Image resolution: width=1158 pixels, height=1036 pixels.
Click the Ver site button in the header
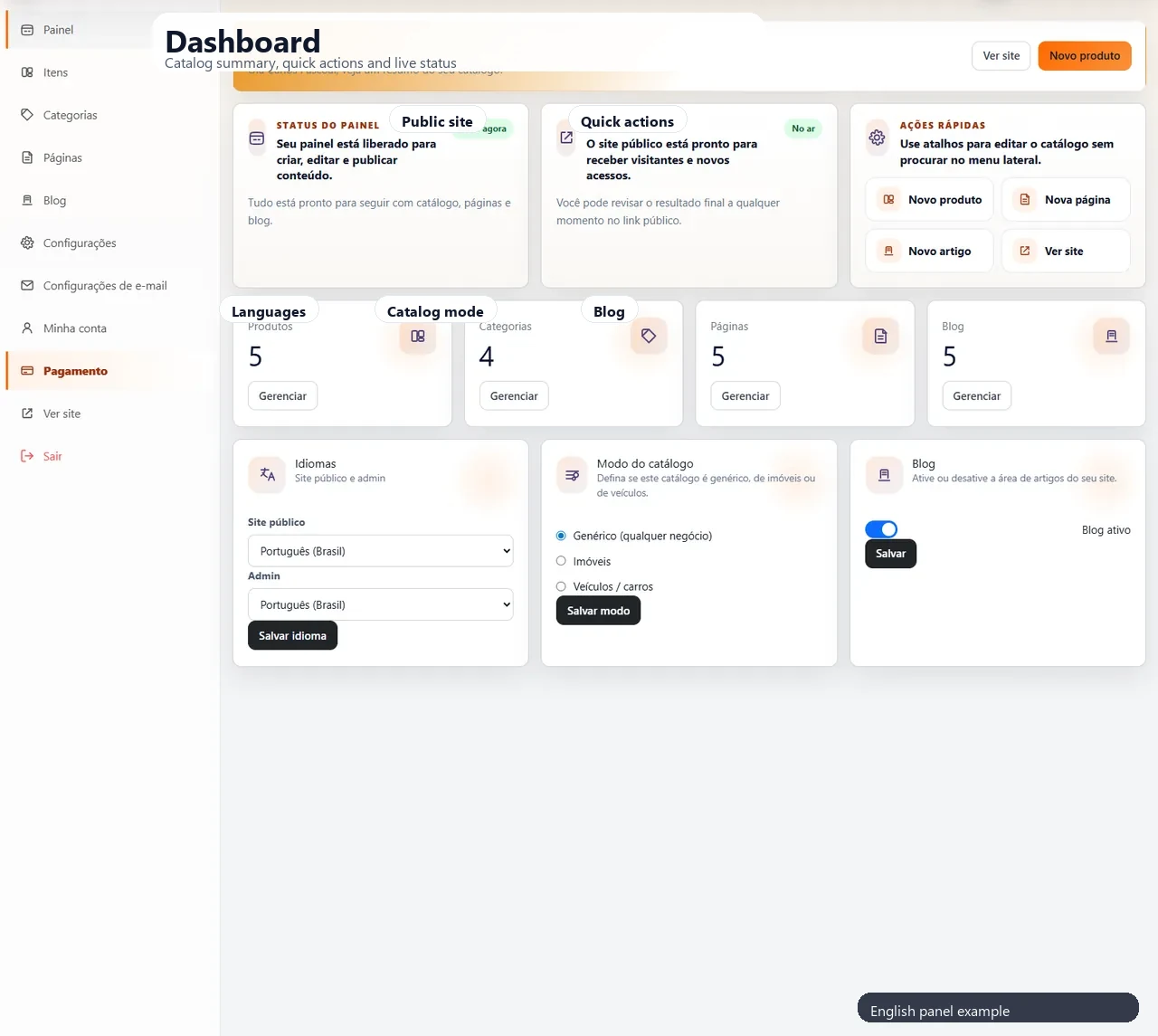pyautogui.click(x=1001, y=55)
